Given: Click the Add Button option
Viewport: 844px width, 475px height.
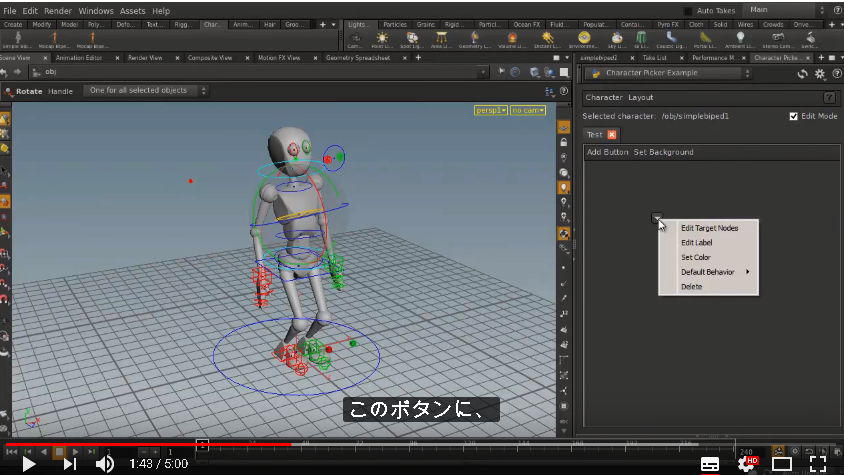Looking at the screenshot, I should click(607, 152).
